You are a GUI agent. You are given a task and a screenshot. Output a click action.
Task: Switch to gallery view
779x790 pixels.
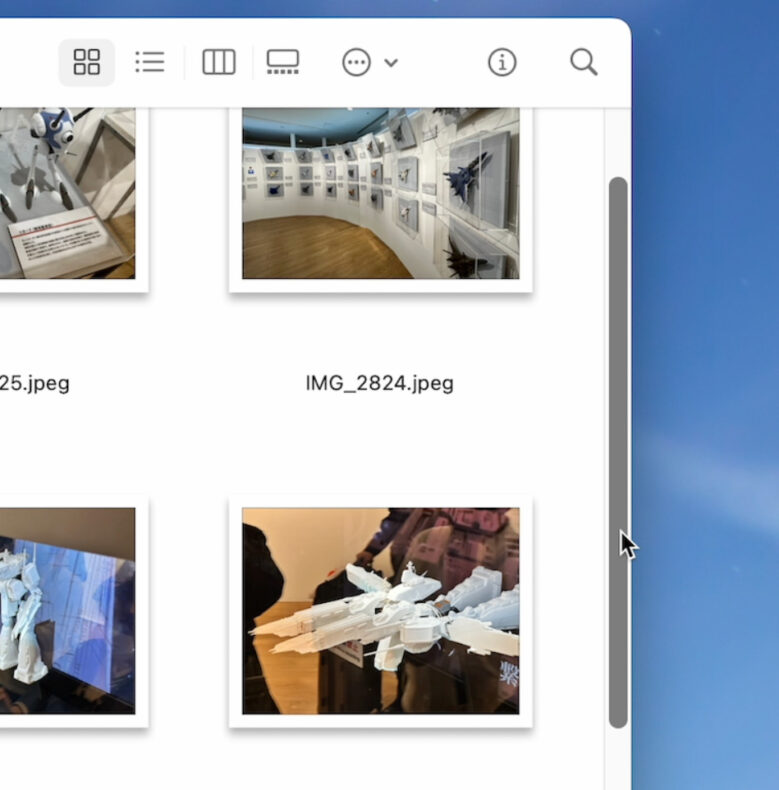(283, 63)
